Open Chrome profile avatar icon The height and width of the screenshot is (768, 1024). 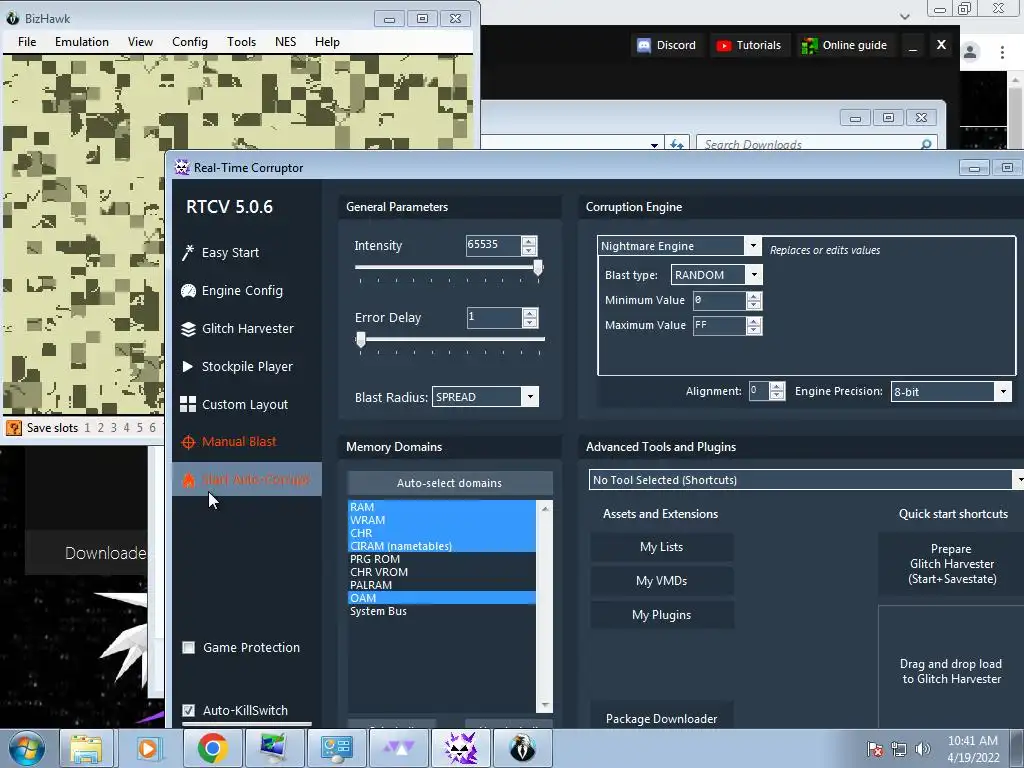click(970, 52)
